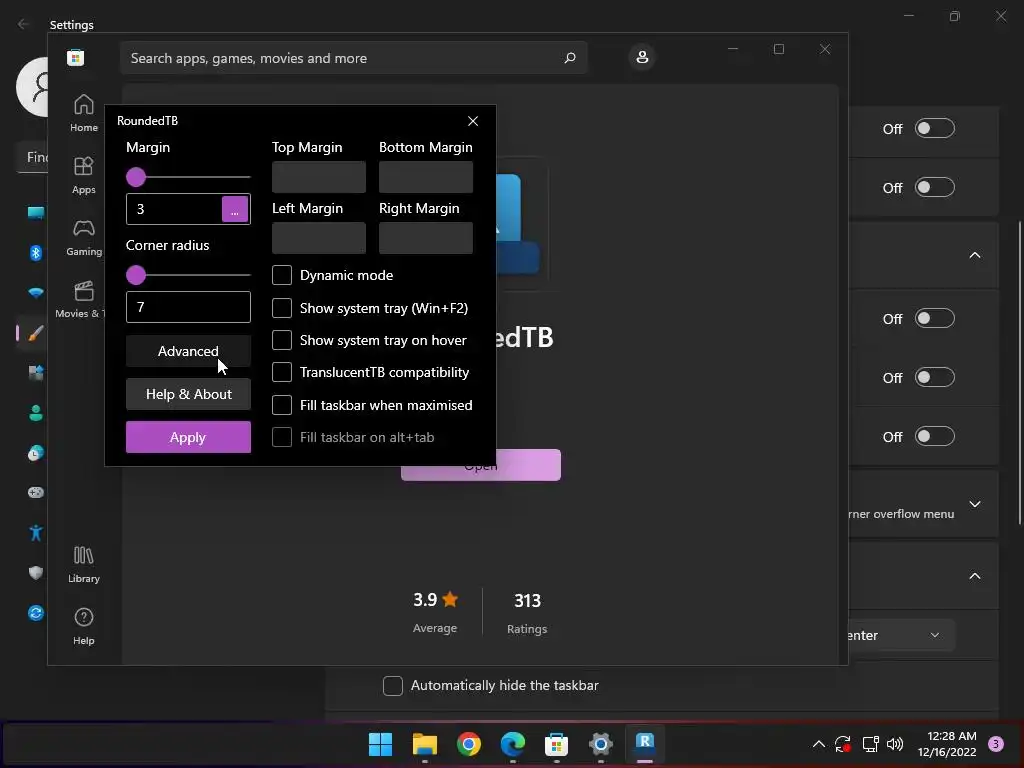This screenshot has height=768, width=1024.
Task: Click the Settings window scrollbar
Action: pyautogui.click(x=1019, y=372)
